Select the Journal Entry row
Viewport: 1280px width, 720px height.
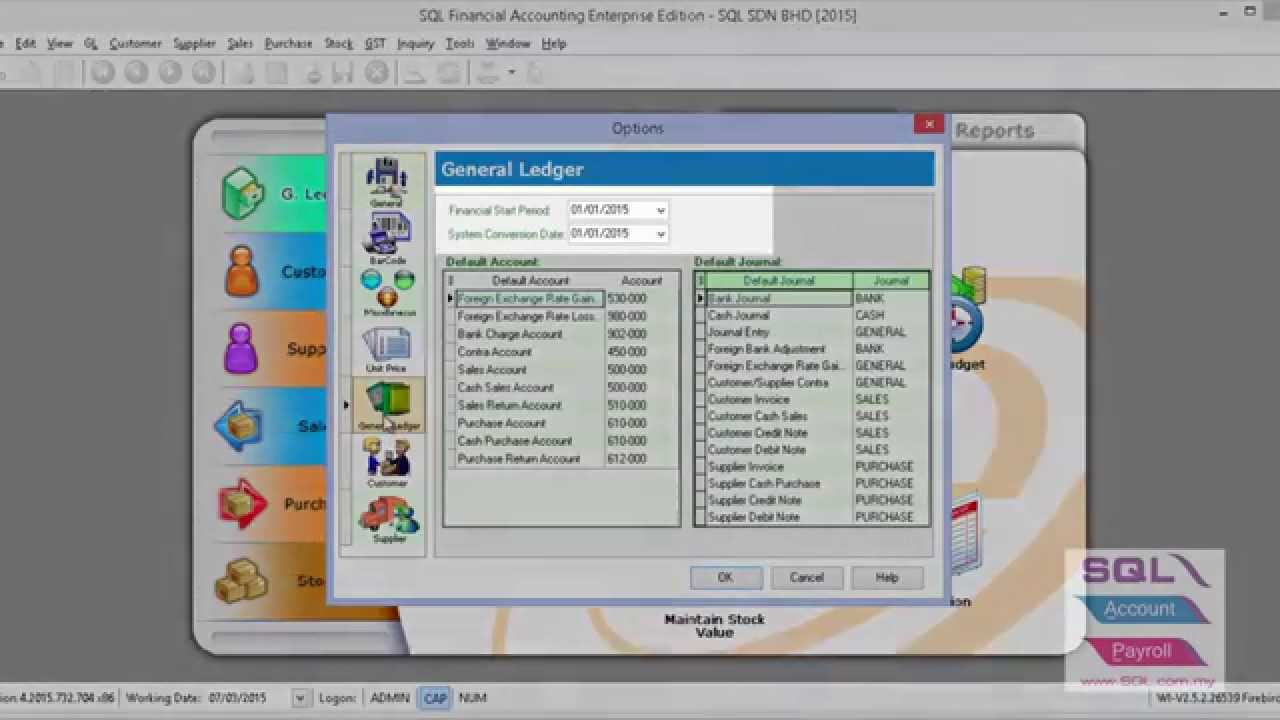point(812,332)
